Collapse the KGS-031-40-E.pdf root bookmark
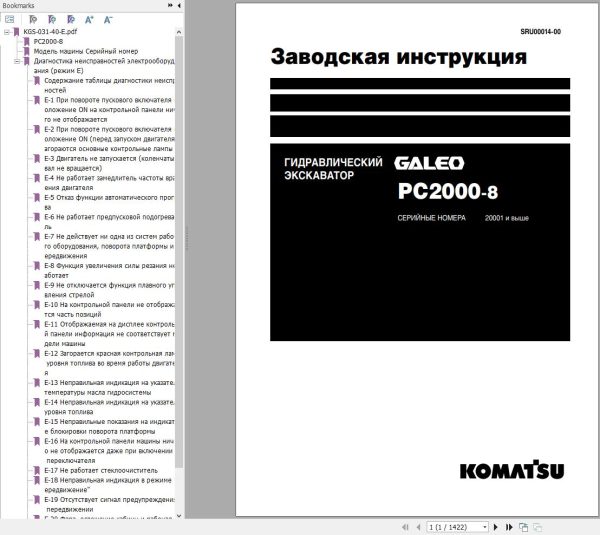The image size is (600, 535). point(7,32)
